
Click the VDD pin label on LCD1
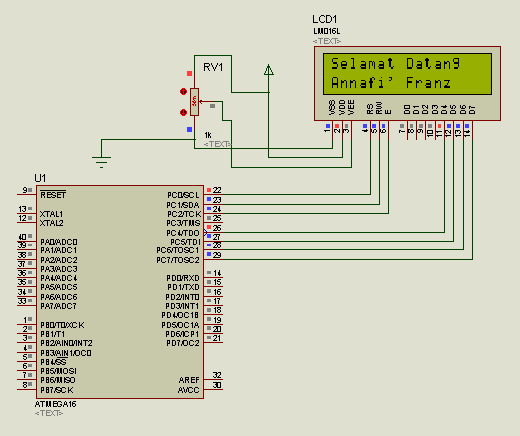coord(342,107)
